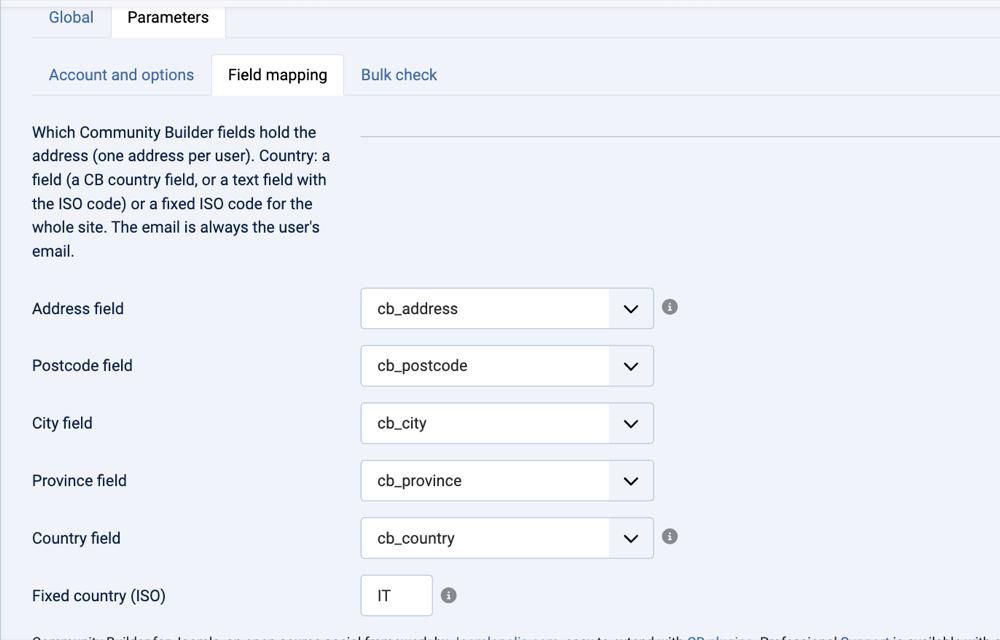Screen dimensions: 1000x640
Task: Go to the Bulk check tab
Action: pyautogui.click(x=399, y=75)
